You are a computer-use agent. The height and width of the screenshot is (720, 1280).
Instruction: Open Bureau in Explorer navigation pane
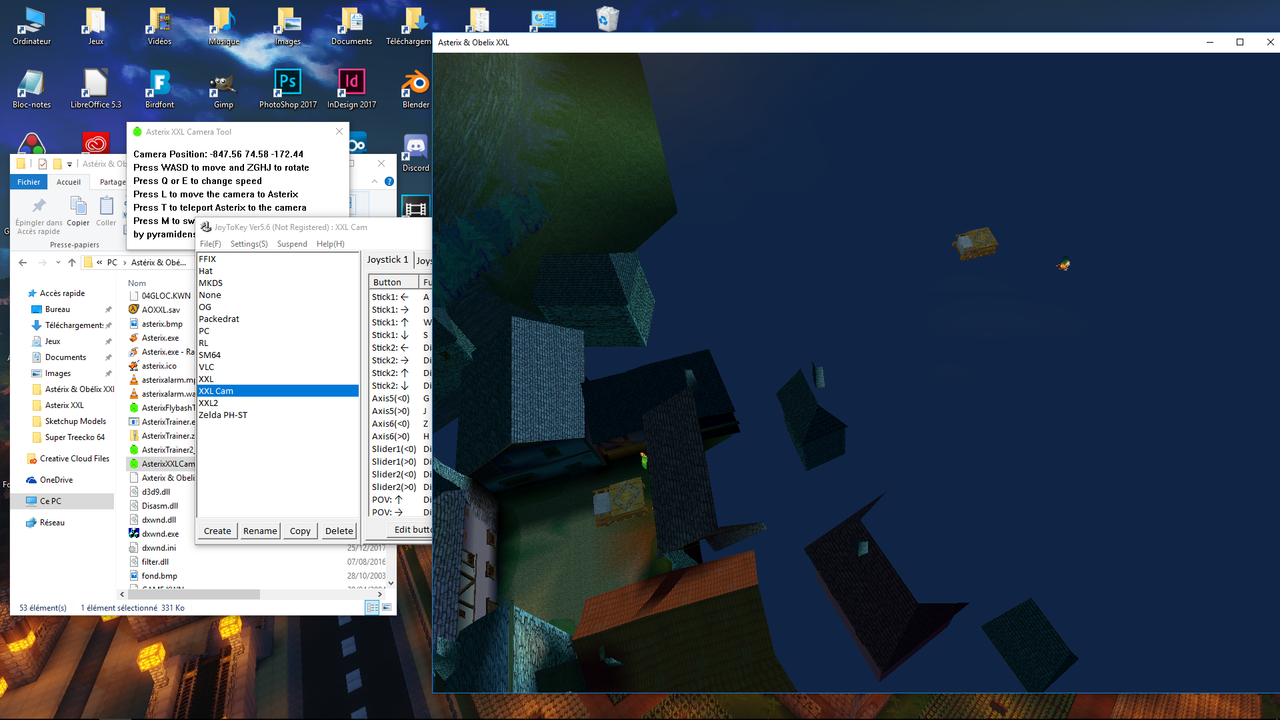58,309
